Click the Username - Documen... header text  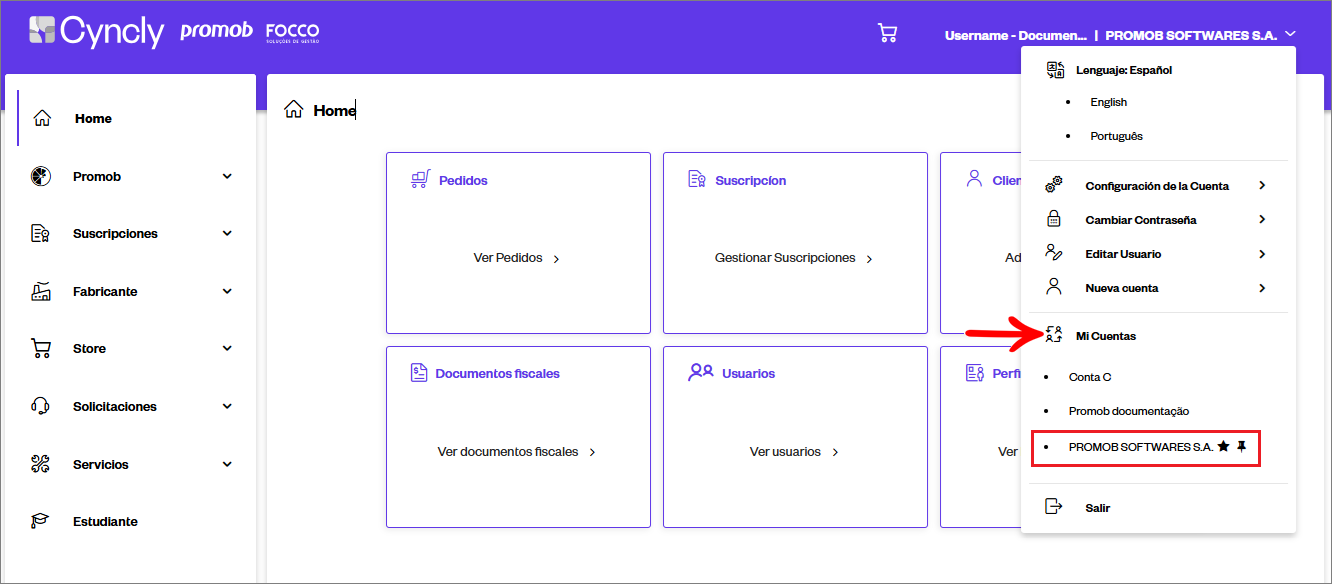1015,35
